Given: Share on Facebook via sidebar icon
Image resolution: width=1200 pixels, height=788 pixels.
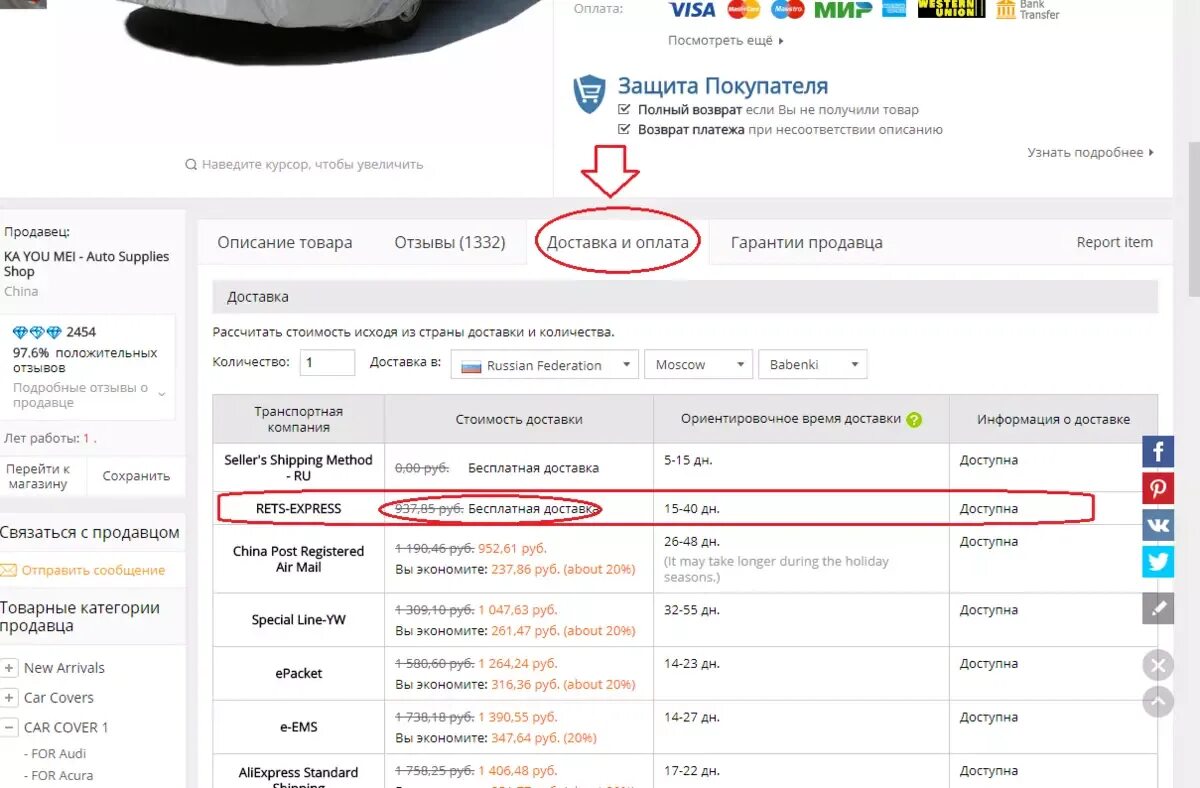Looking at the screenshot, I should tap(1158, 452).
